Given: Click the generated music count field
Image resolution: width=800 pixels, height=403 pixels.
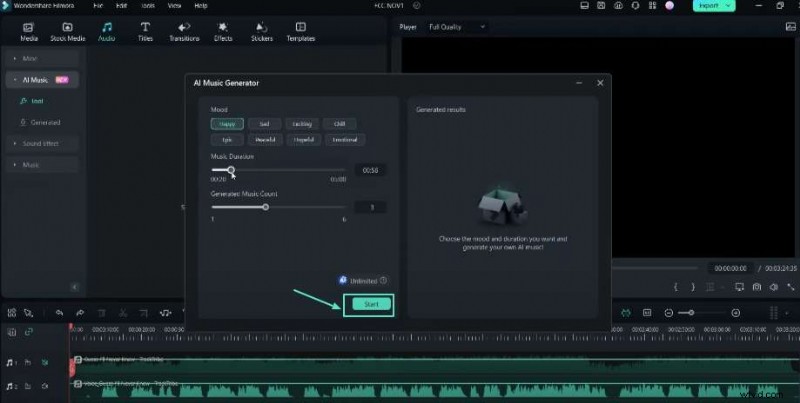Looking at the screenshot, I should [370, 208].
